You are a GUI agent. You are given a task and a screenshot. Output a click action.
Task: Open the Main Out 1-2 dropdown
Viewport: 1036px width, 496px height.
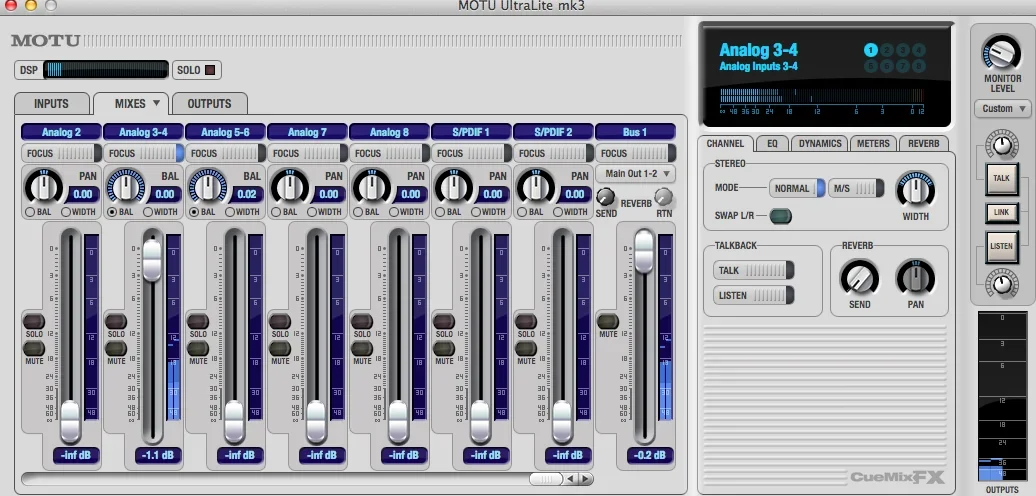(x=635, y=174)
